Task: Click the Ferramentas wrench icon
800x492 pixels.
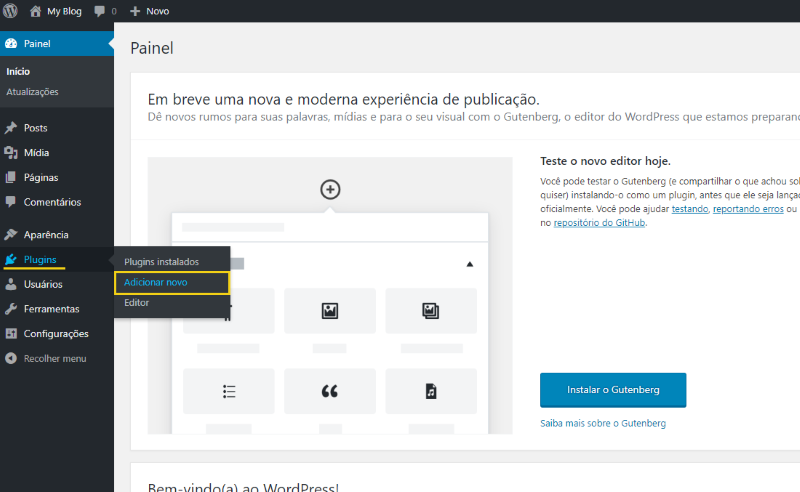Action: point(11,309)
